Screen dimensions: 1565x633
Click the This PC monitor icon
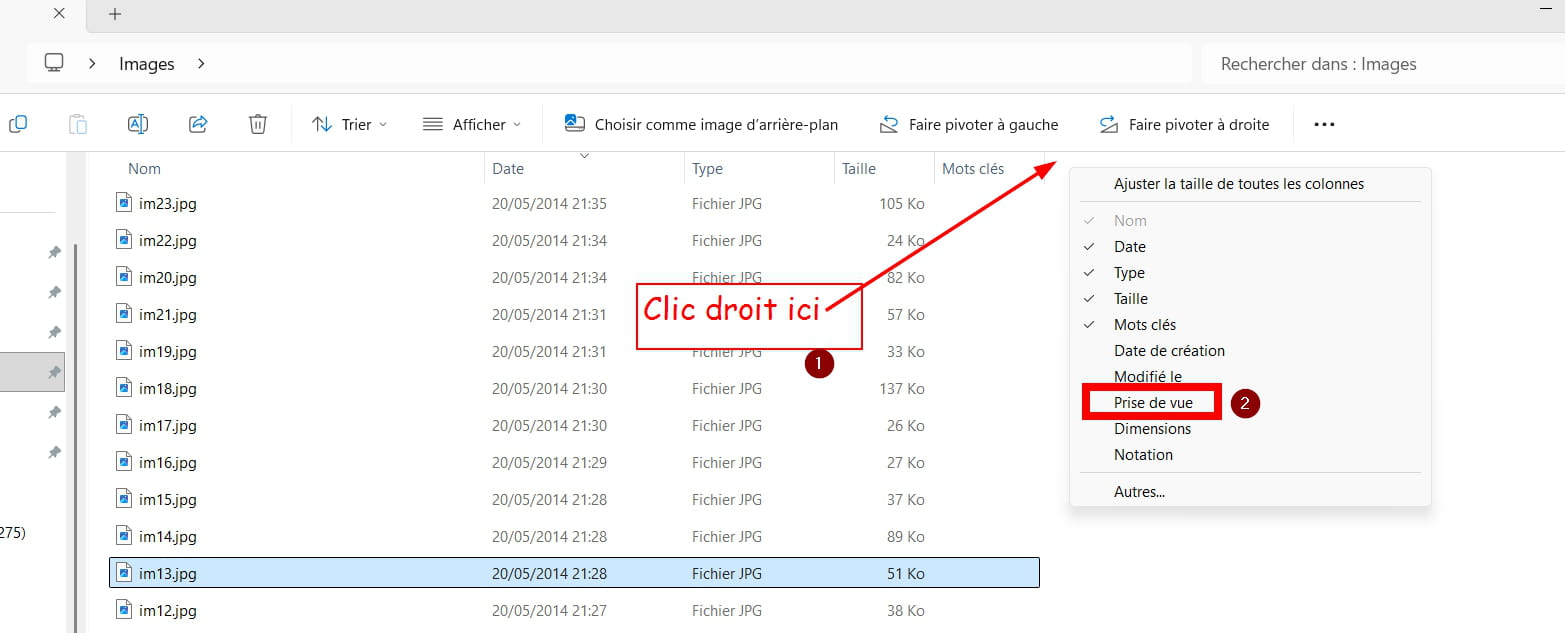coord(54,63)
